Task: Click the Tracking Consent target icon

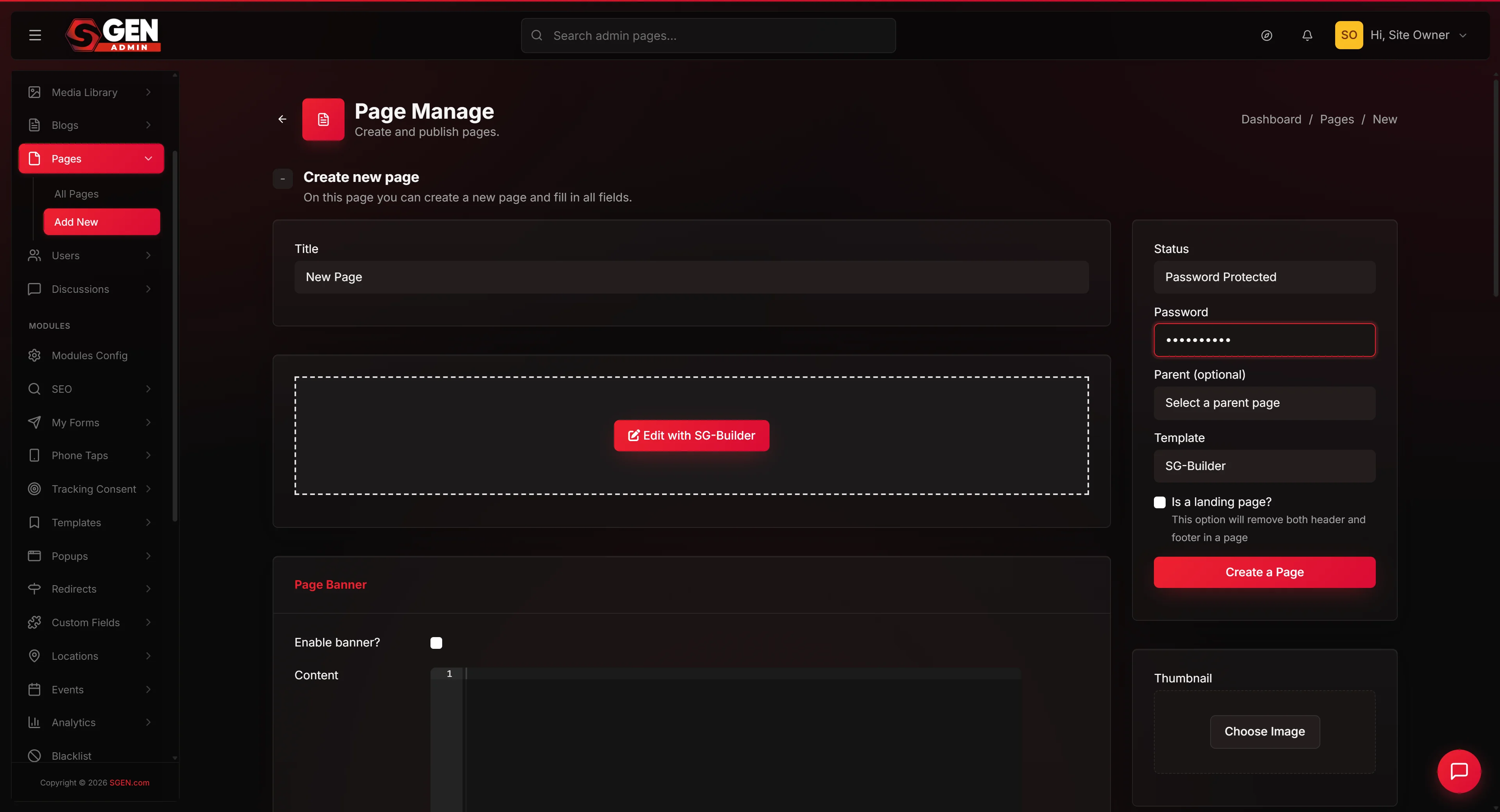Action: click(34, 489)
